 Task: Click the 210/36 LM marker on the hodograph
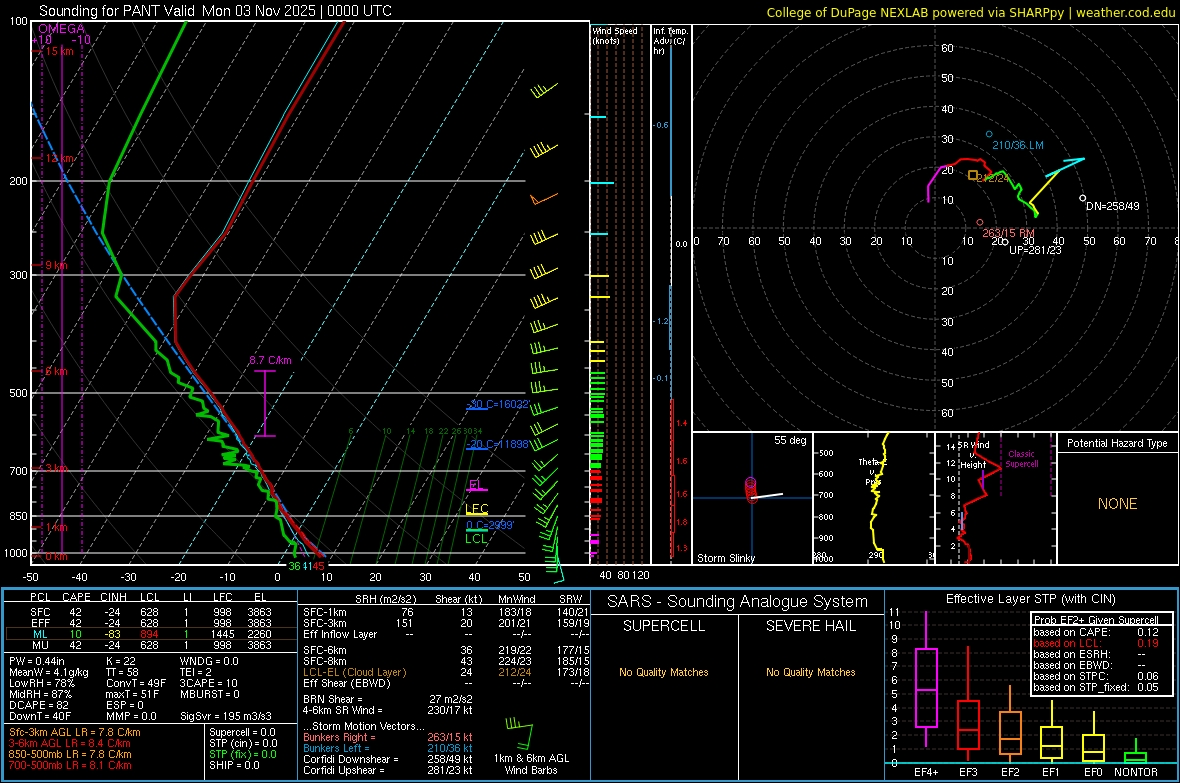point(989,134)
